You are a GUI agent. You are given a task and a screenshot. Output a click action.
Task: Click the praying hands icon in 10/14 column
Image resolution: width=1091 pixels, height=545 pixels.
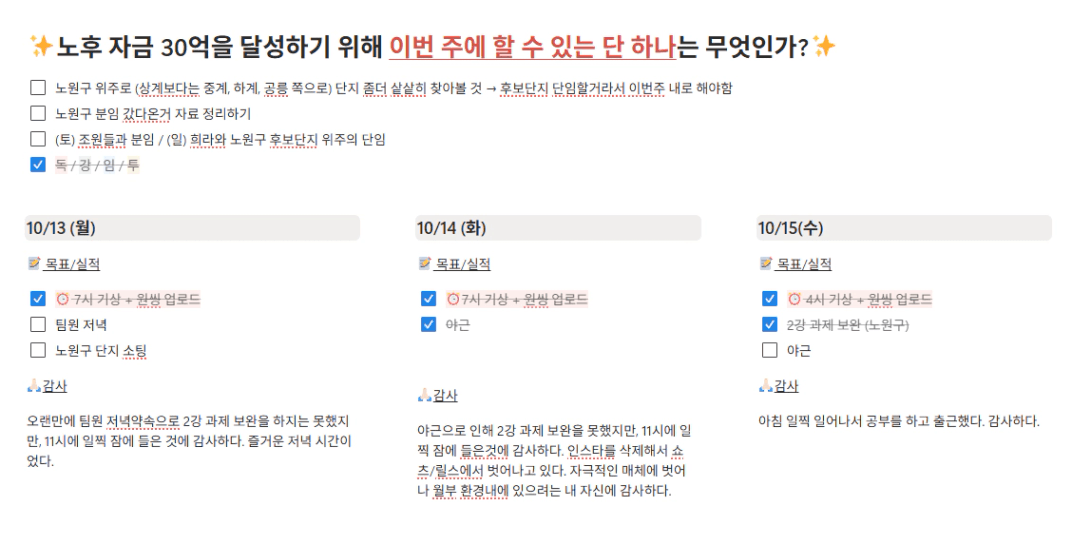point(424,395)
